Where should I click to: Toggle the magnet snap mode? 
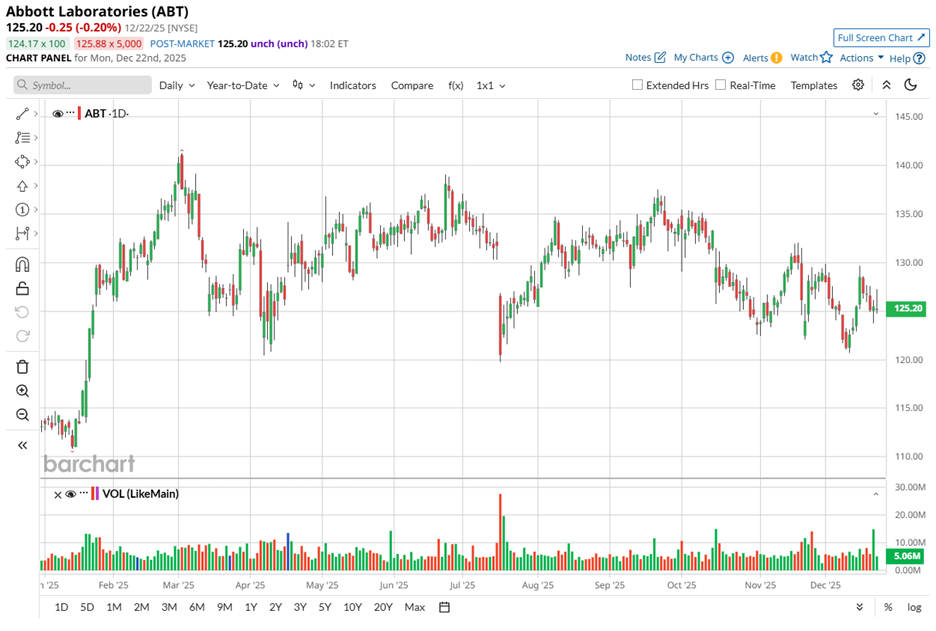pyautogui.click(x=22, y=264)
